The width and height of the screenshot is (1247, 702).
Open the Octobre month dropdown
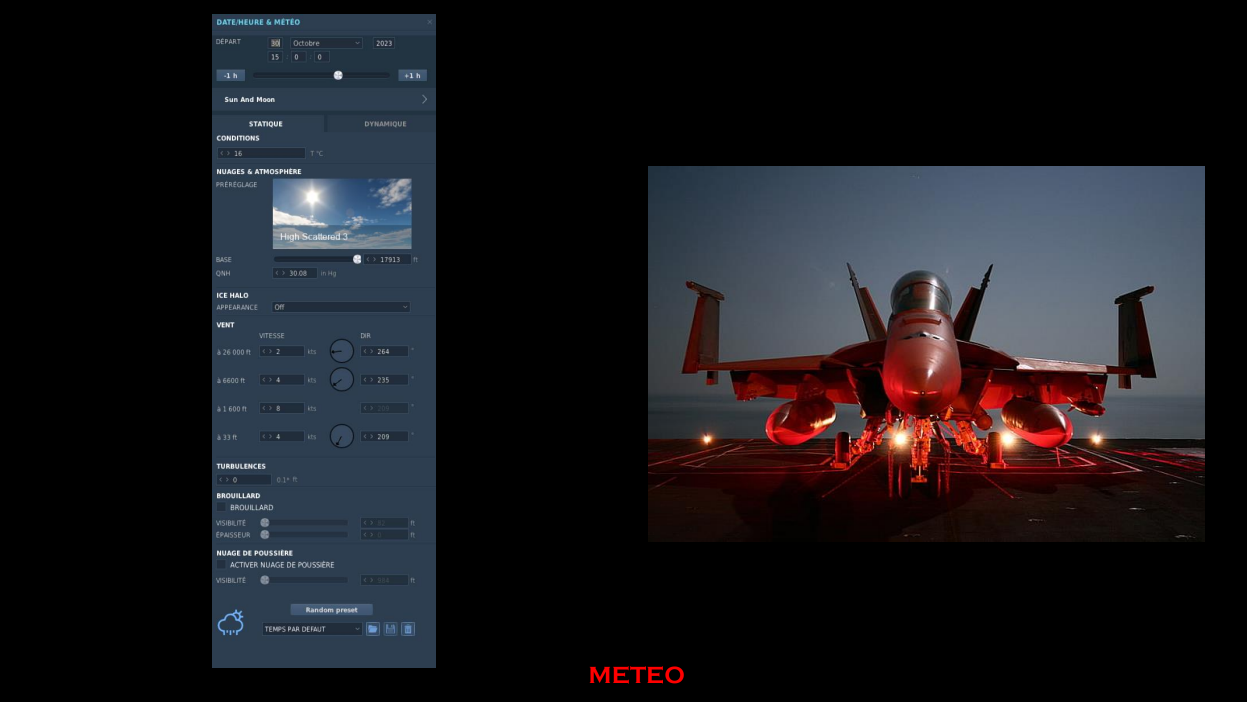point(326,43)
